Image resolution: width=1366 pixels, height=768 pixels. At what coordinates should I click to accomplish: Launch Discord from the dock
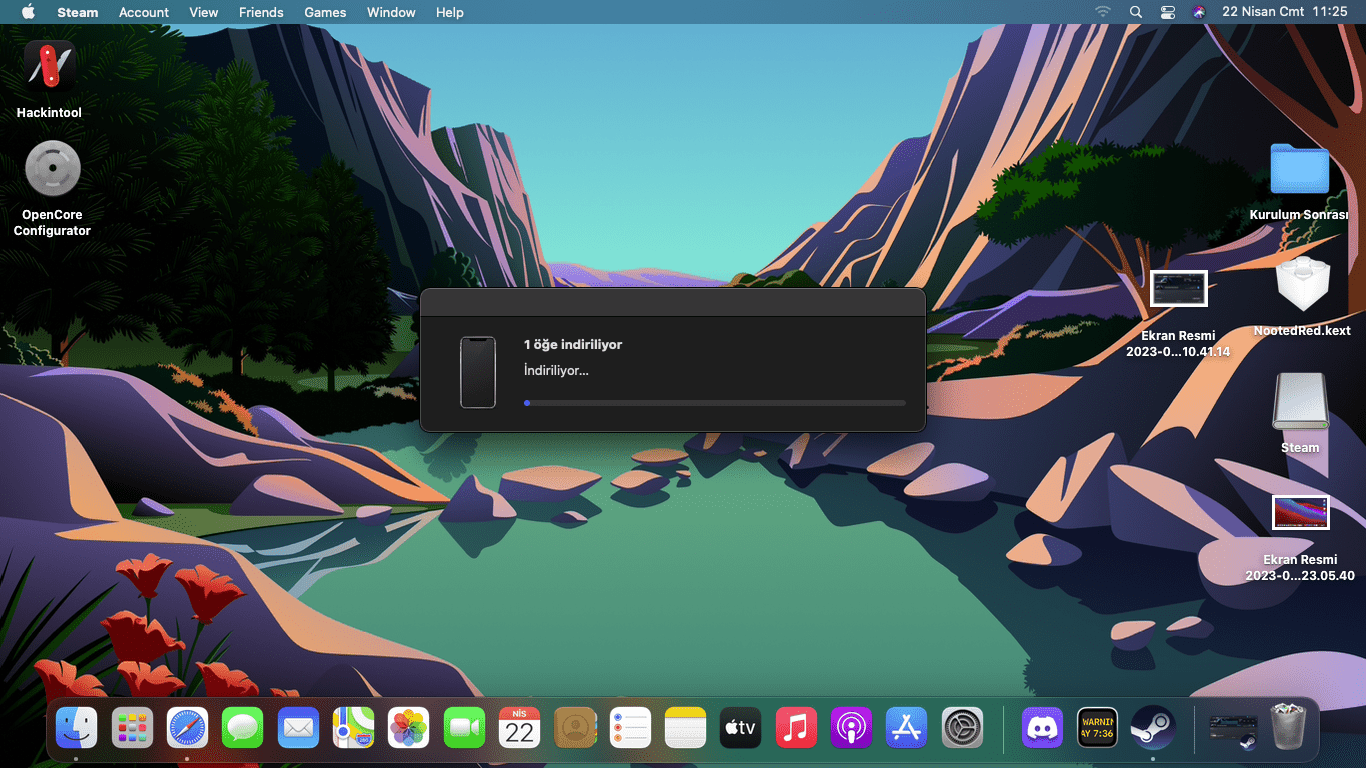pyautogui.click(x=1042, y=727)
